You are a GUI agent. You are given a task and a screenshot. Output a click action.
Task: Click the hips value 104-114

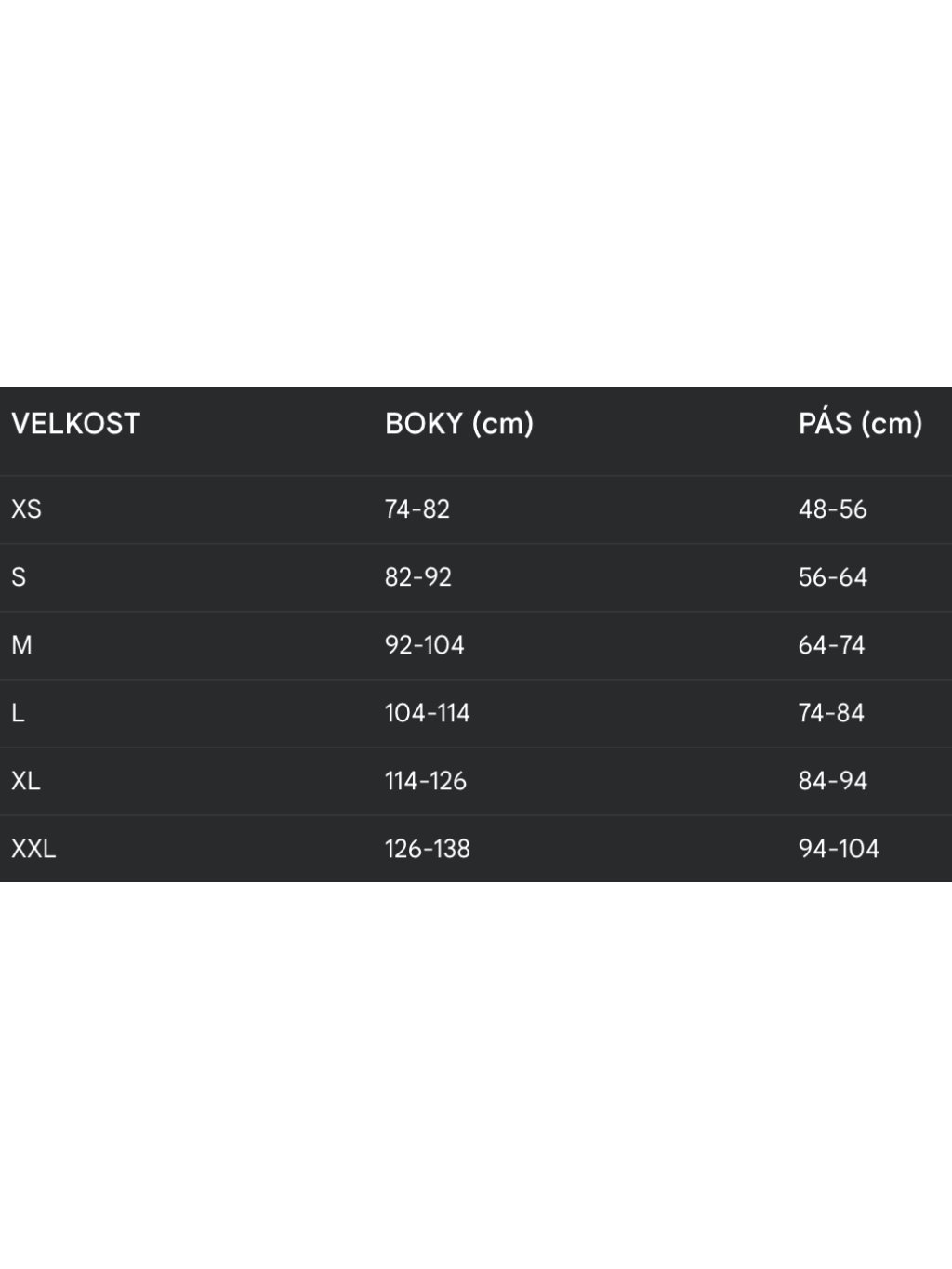(x=428, y=713)
